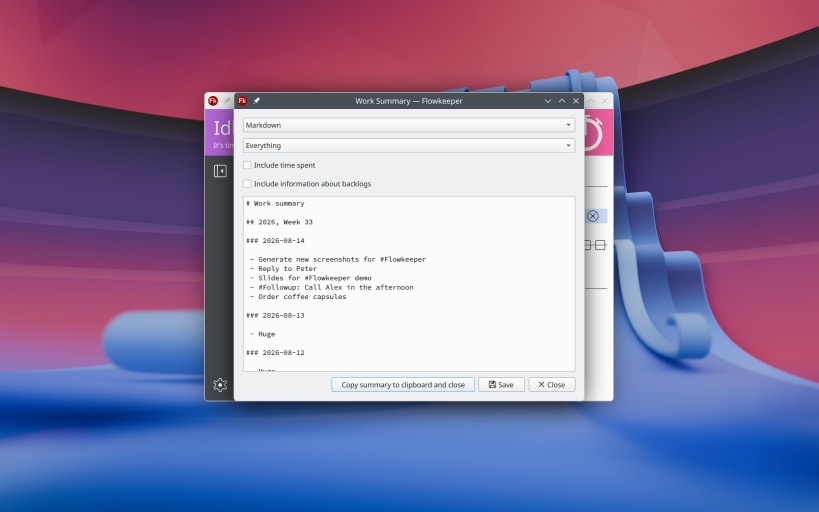Open settings gear in Flowkeeper main window
The height and width of the screenshot is (512, 819).
(x=220, y=385)
